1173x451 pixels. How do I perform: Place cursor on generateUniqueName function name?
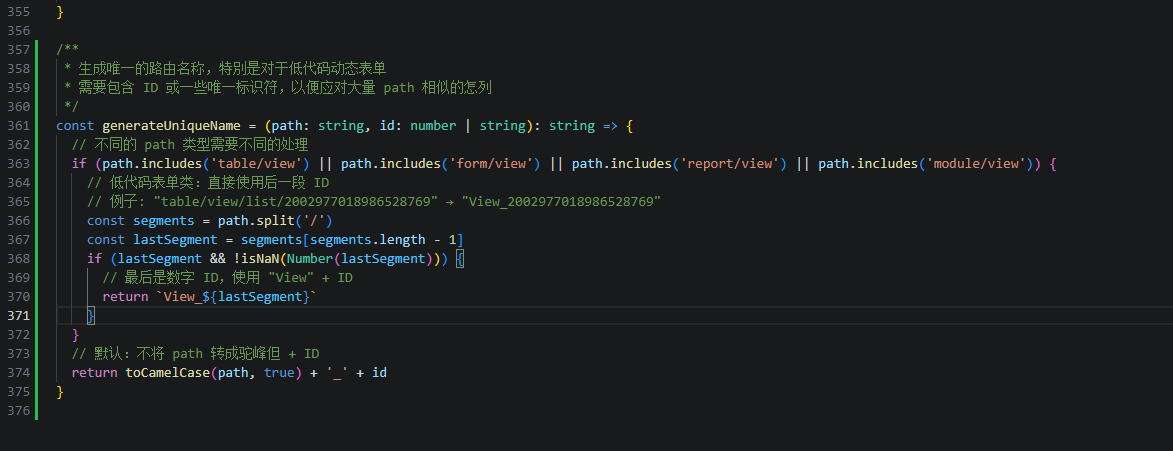[171, 126]
